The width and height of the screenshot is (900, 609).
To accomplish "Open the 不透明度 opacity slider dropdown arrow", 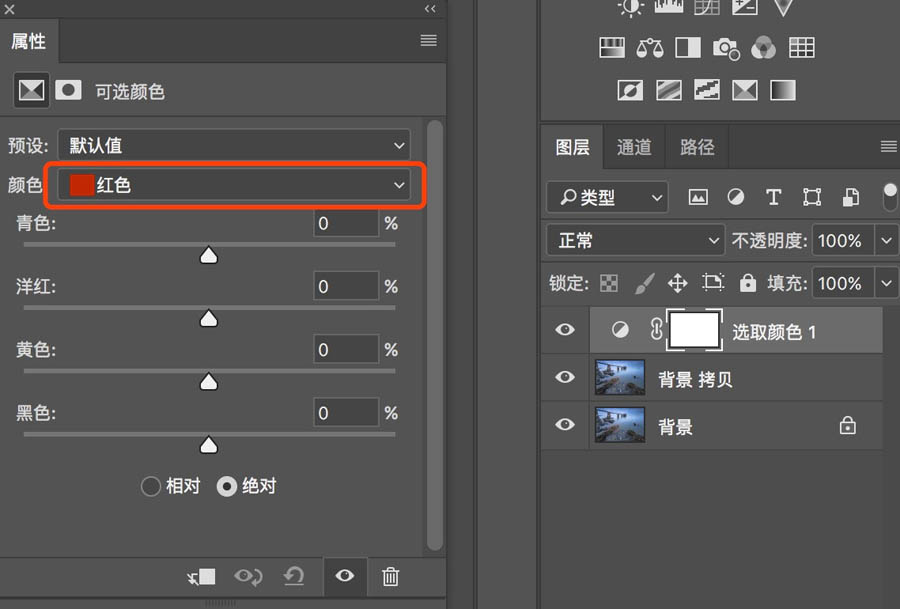I will (x=887, y=241).
